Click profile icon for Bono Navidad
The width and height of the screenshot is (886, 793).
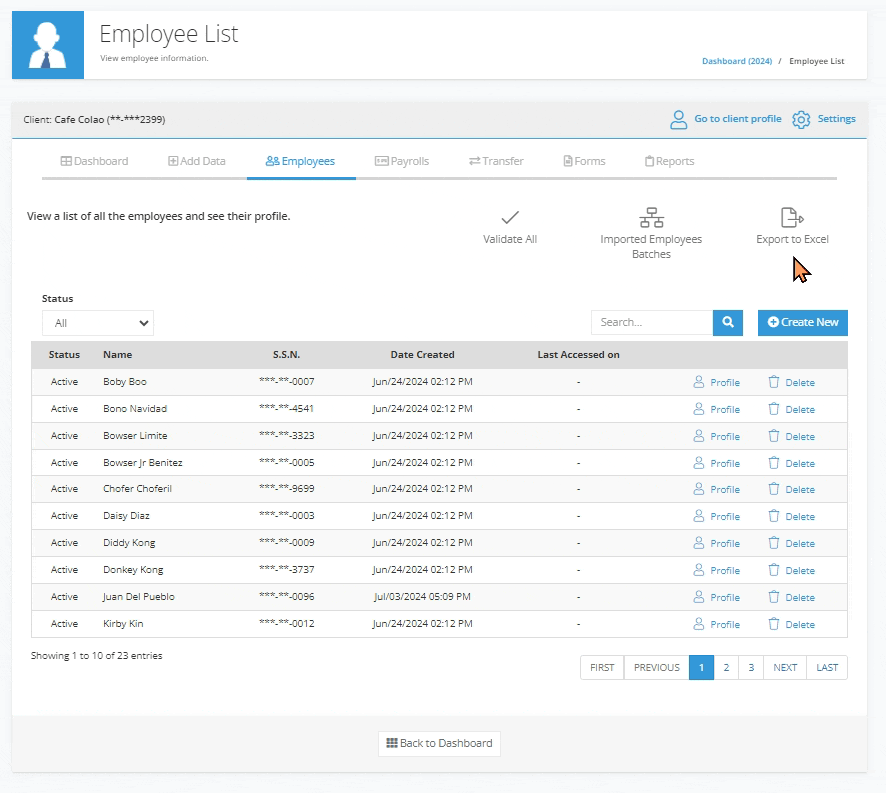[x=699, y=409]
